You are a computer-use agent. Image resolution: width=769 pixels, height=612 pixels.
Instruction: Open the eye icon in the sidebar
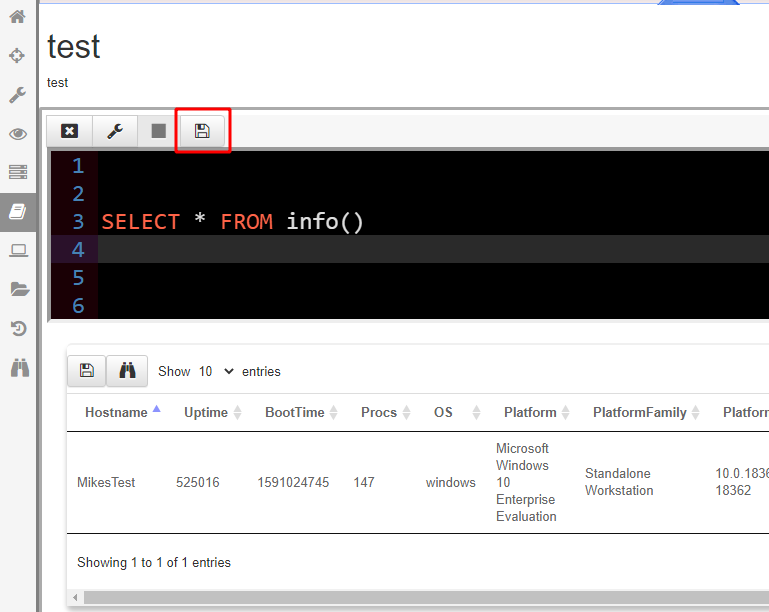pyautogui.click(x=17, y=134)
